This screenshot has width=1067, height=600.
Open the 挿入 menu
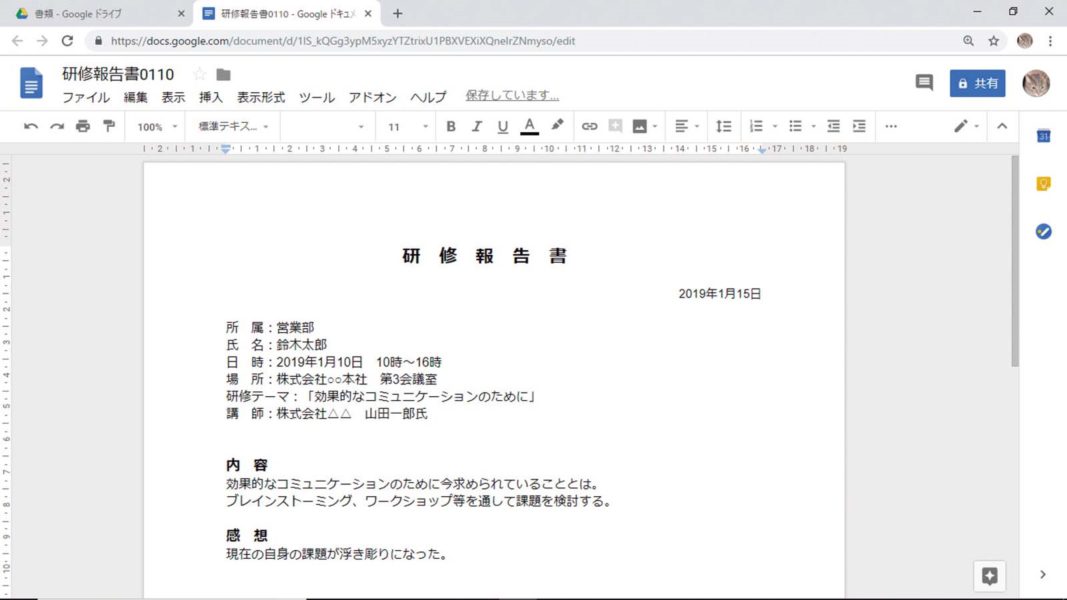[x=211, y=97]
